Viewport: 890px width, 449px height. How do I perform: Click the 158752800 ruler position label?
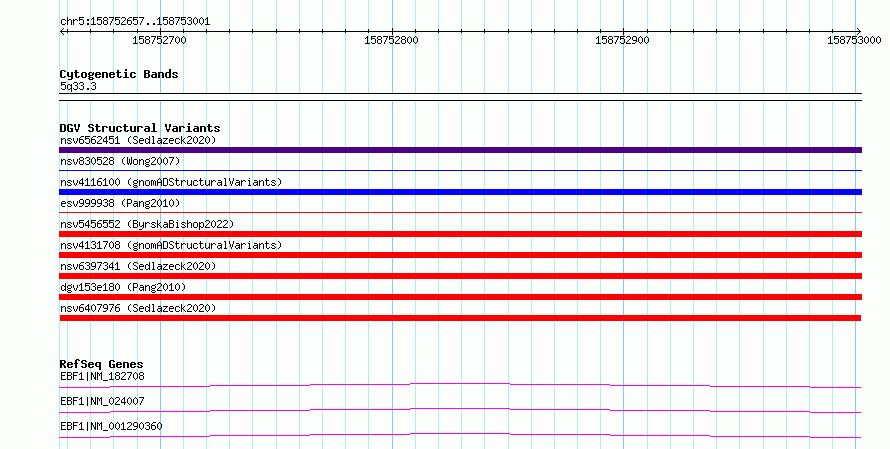391,40
